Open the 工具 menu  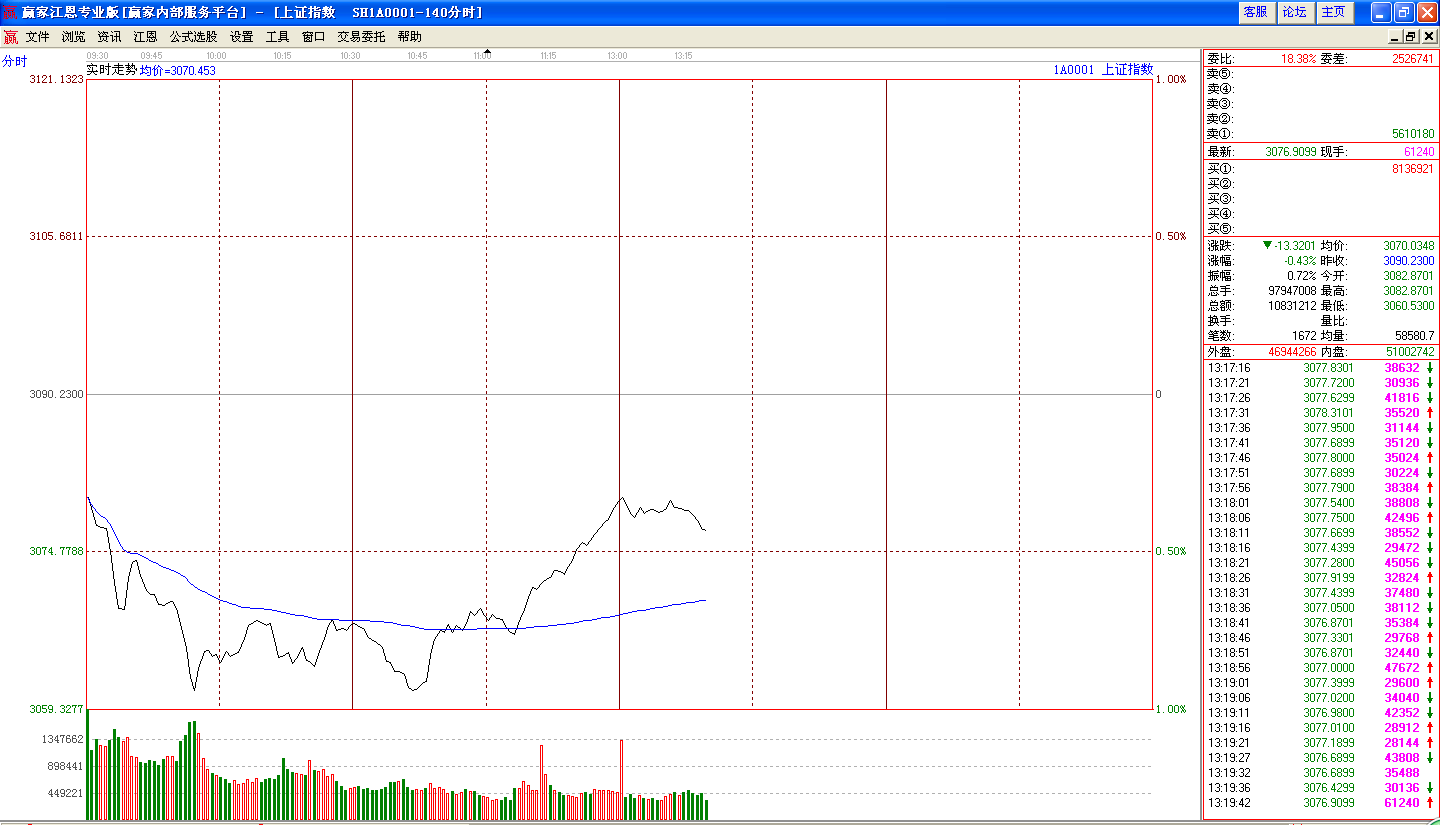click(x=277, y=37)
